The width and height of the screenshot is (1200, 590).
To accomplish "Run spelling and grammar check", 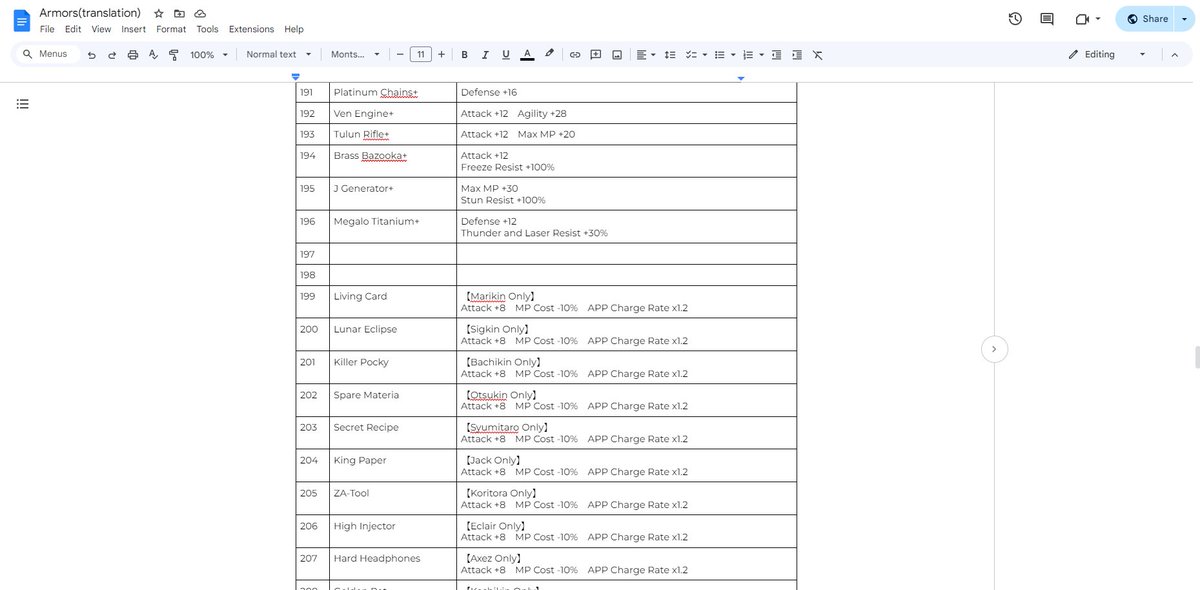I will coord(153,55).
